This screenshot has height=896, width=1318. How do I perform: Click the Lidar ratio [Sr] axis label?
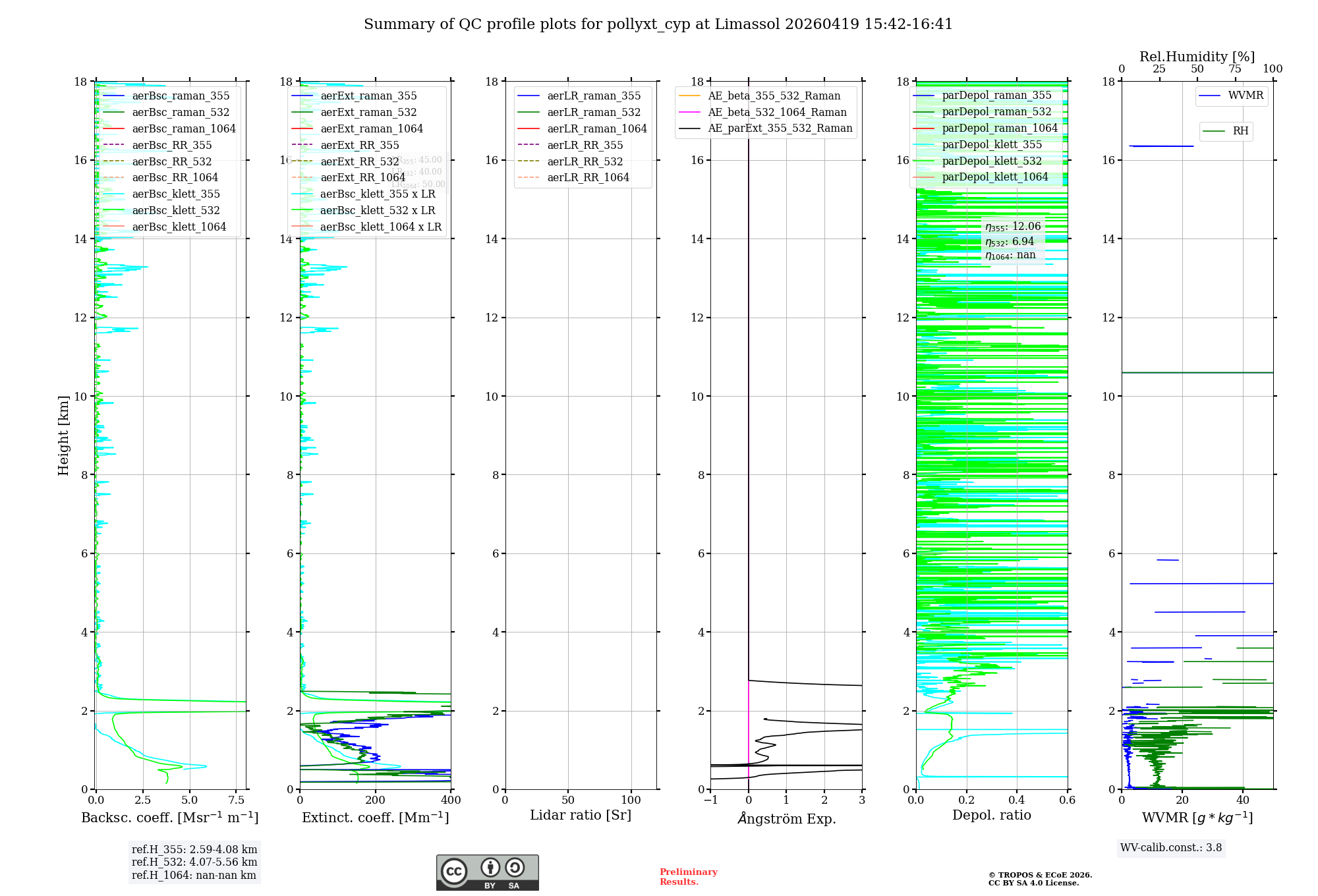point(580,816)
